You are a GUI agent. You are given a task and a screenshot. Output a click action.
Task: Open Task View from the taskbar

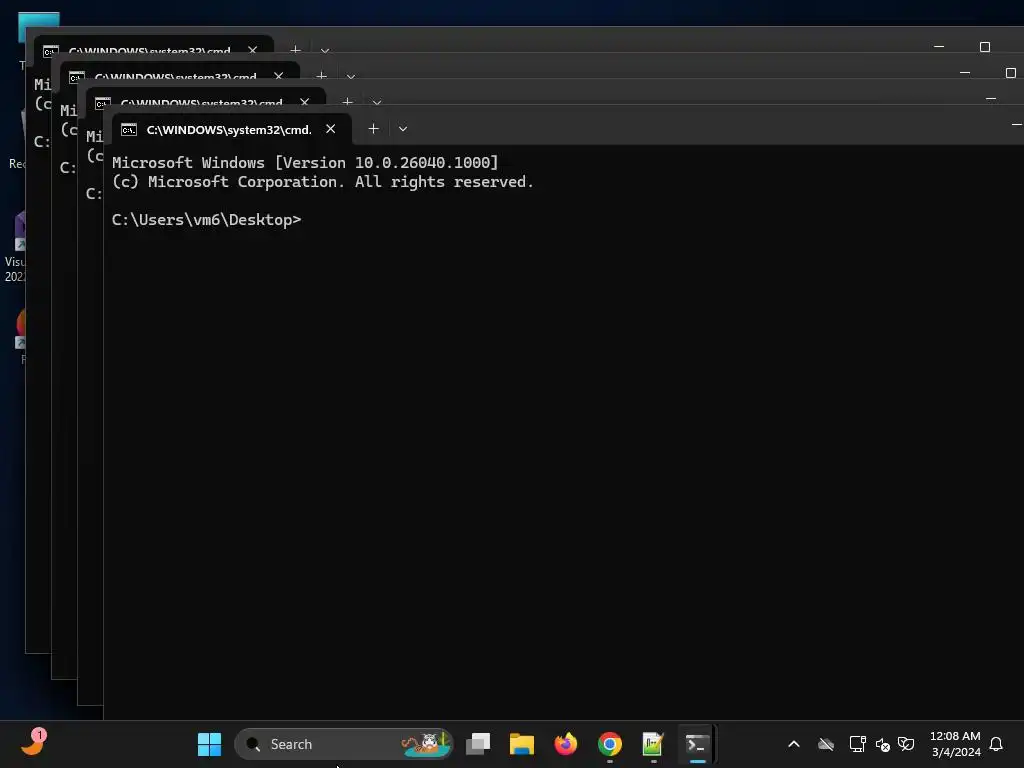point(478,744)
